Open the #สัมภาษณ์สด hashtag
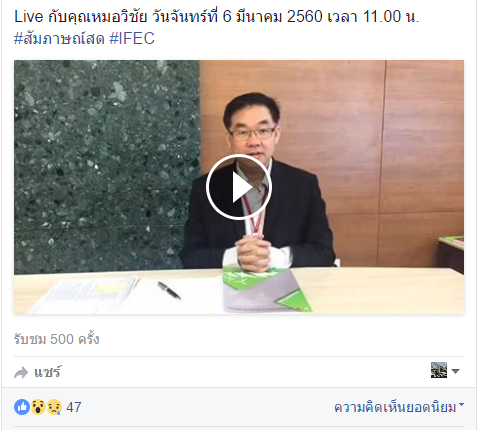 pyautogui.click(x=59, y=38)
